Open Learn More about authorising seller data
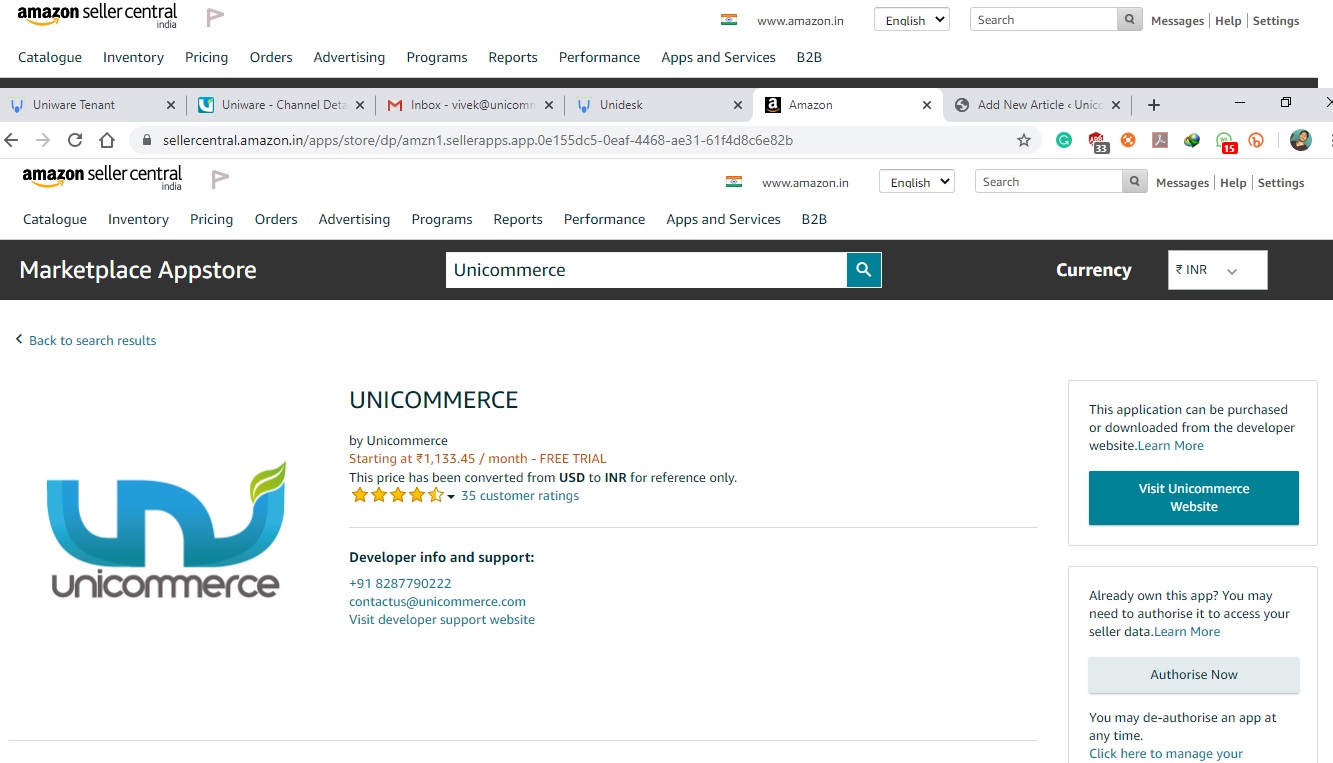 click(1187, 632)
